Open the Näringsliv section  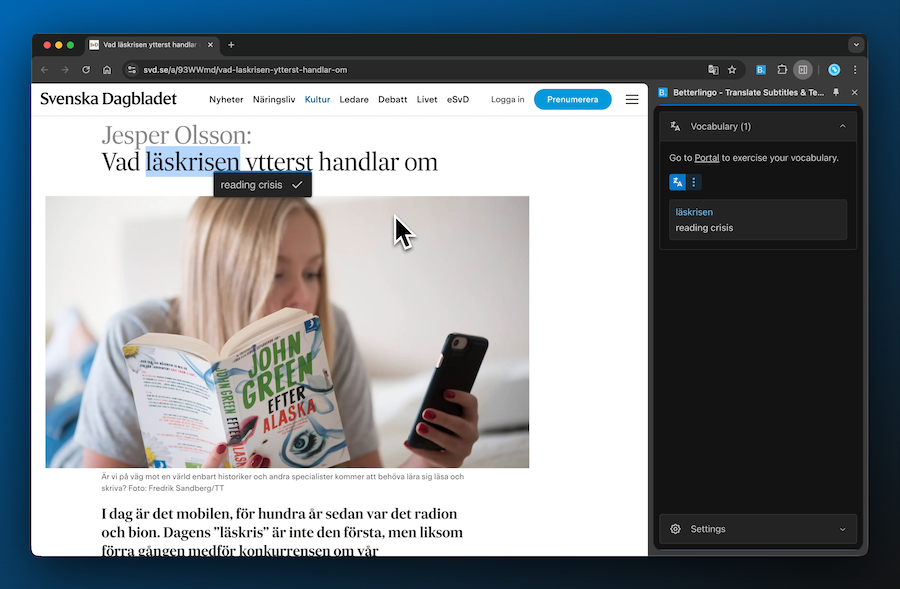[x=274, y=99]
